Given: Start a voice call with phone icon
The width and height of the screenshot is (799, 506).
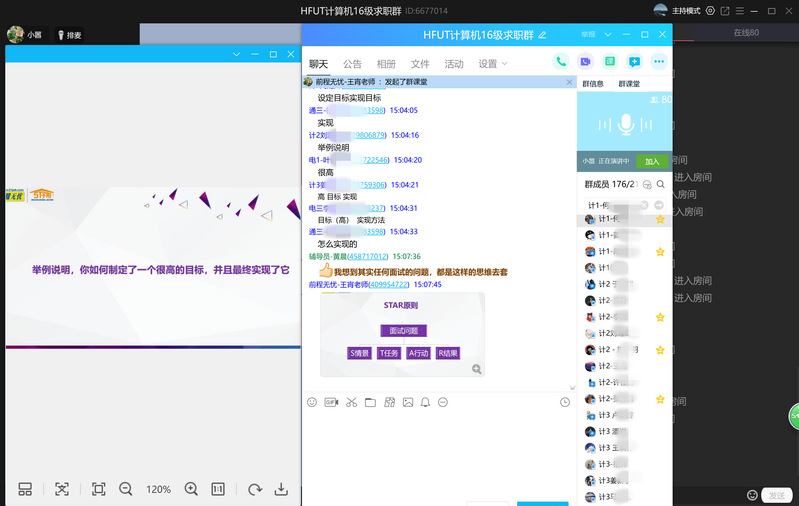Looking at the screenshot, I should [562, 62].
